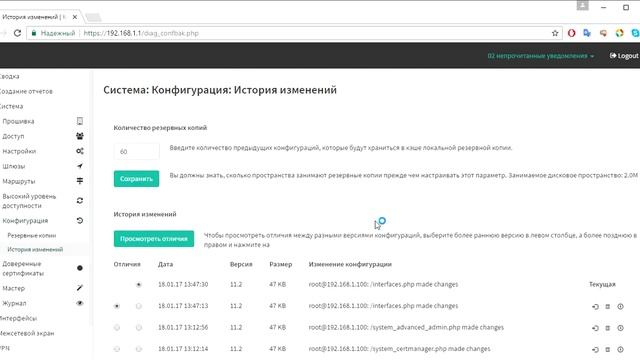Open the Google Translate extension icon
The image size is (640, 360).
[x=587, y=33]
